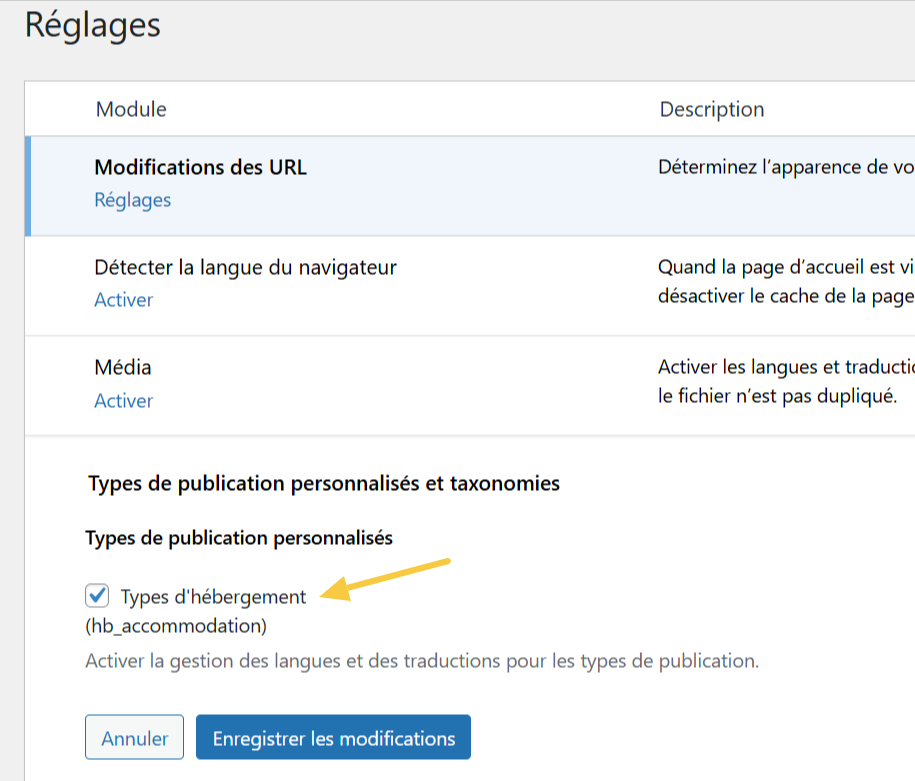Click the Types d'hébergement label text
The height and width of the screenshot is (781, 915).
tap(213, 597)
